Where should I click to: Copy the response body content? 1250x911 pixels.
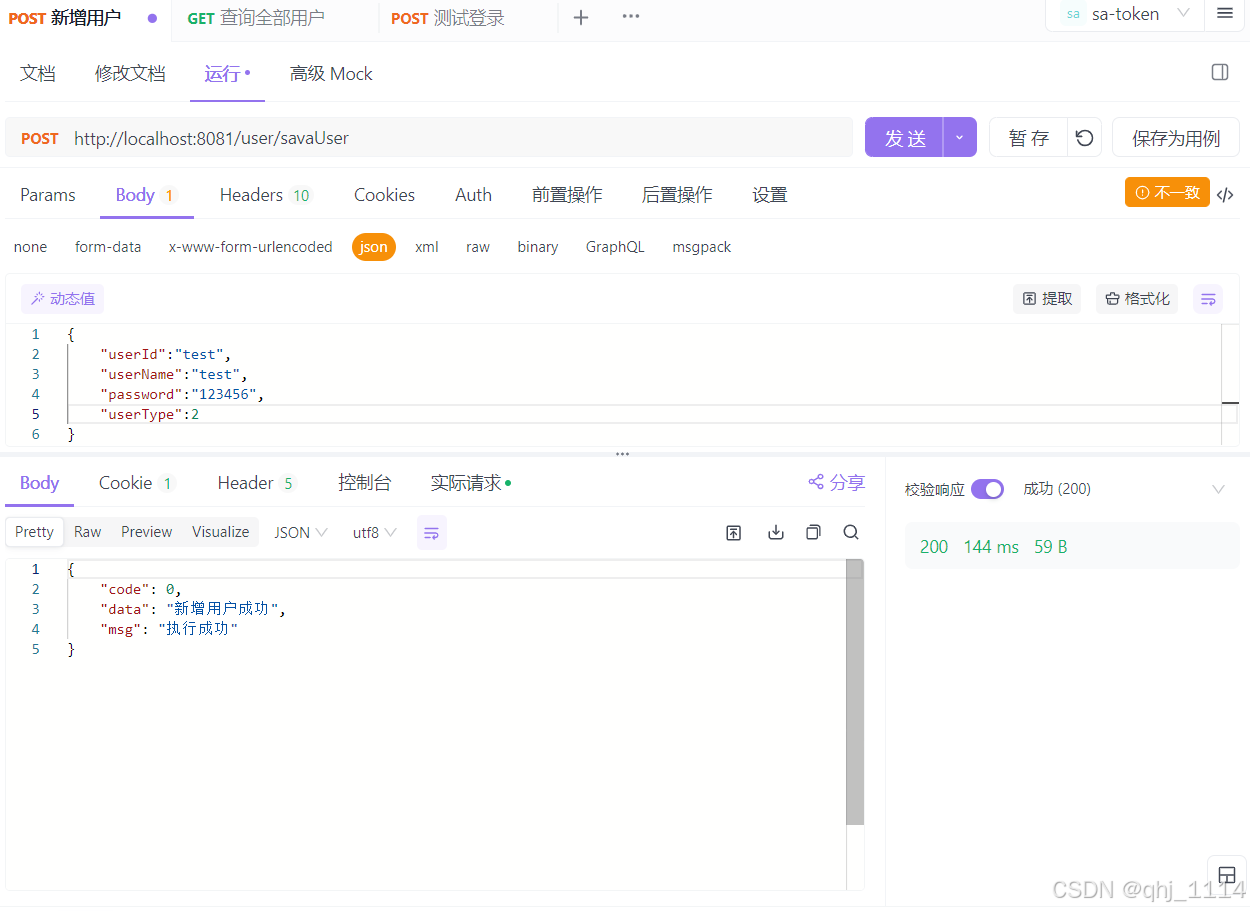(x=813, y=532)
